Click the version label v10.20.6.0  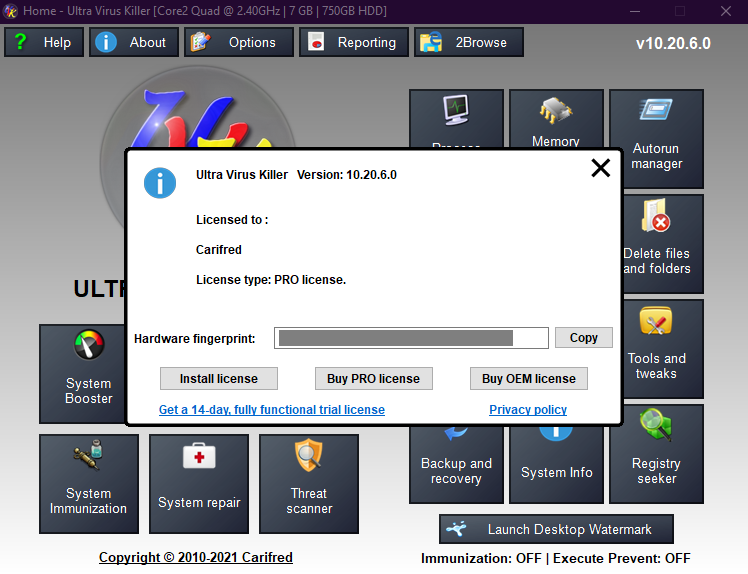point(673,43)
